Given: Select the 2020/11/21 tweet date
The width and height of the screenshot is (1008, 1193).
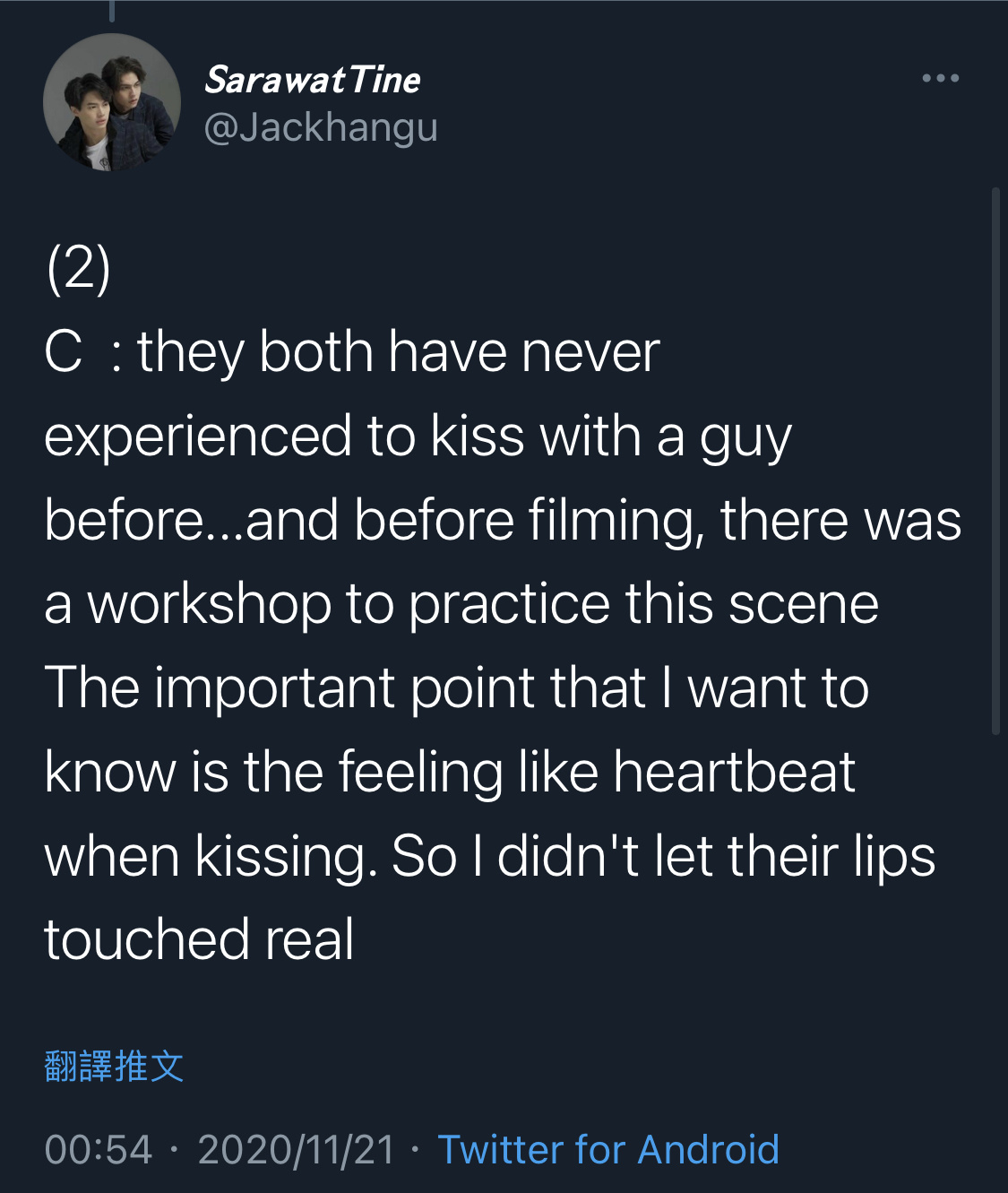Looking at the screenshot, I should click(x=296, y=1149).
